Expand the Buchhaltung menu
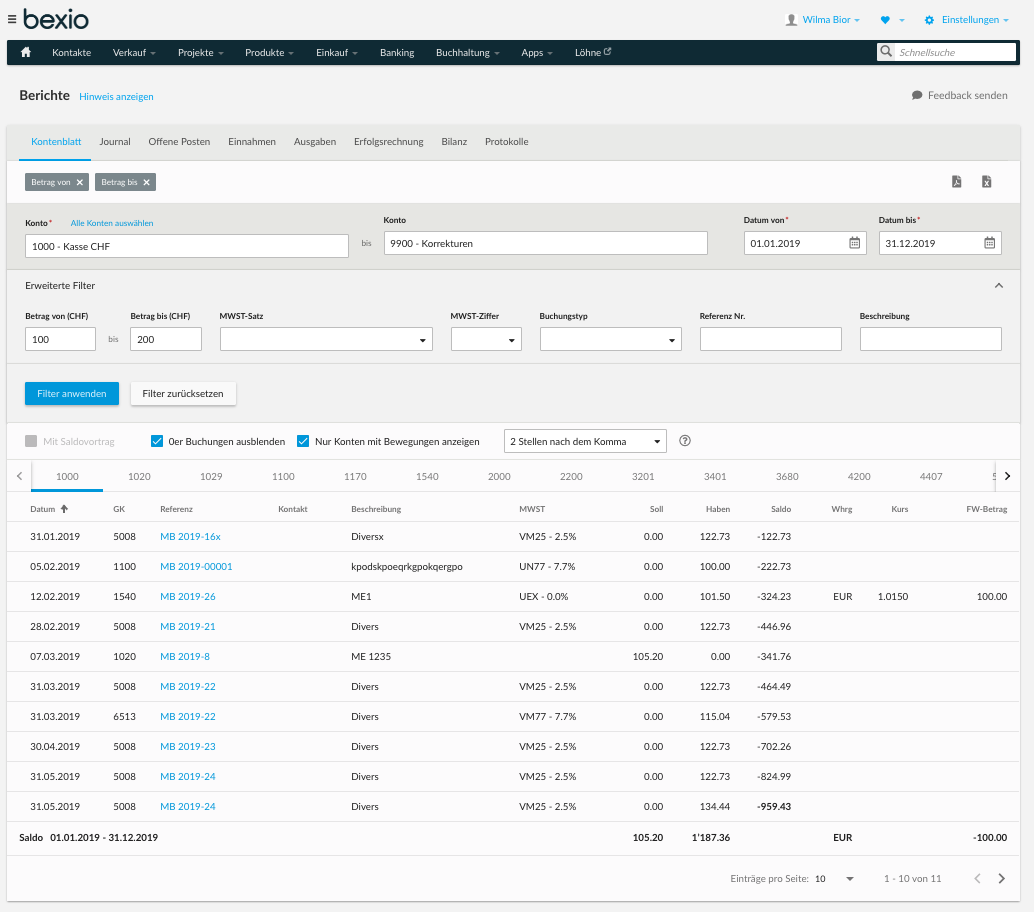Image resolution: width=1034 pixels, height=912 pixels. [x=468, y=52]
